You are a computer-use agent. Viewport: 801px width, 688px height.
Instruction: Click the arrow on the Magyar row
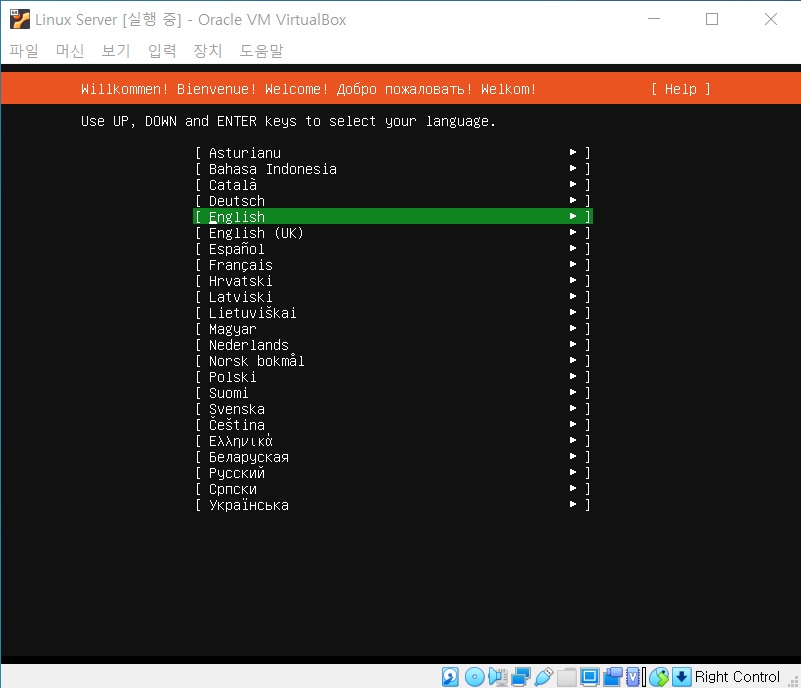pos(573,328)
